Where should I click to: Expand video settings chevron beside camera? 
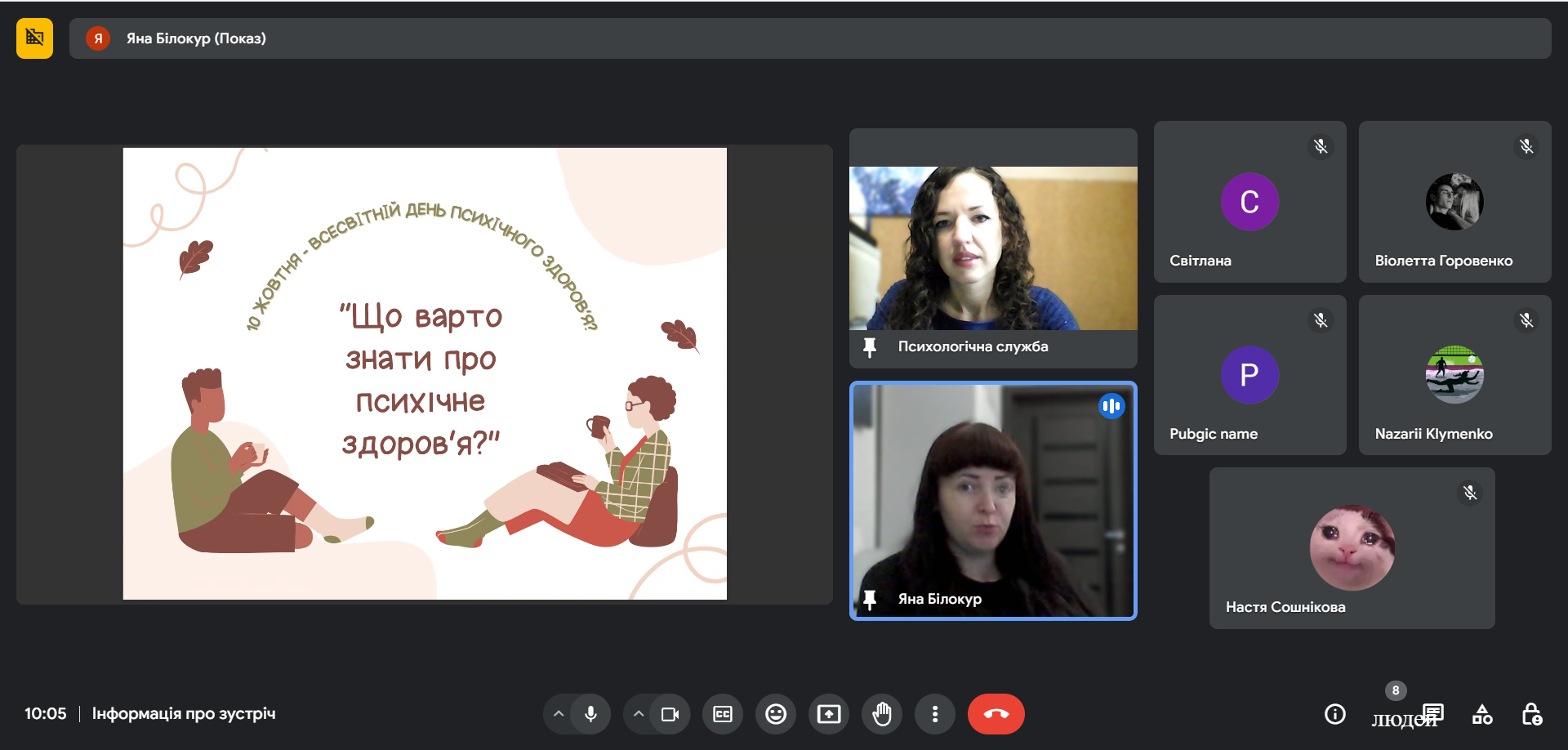(639, 714)
